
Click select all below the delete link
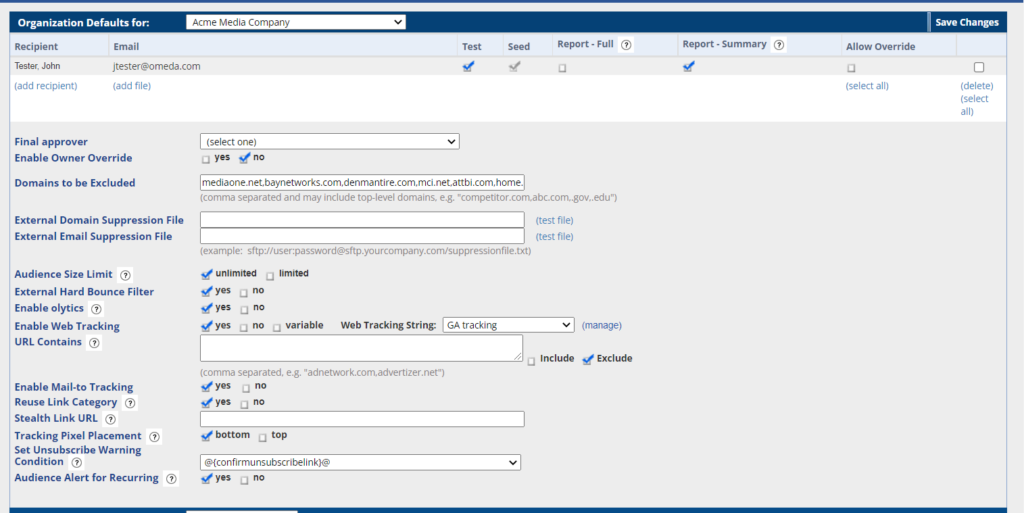(x=974, y=105)
